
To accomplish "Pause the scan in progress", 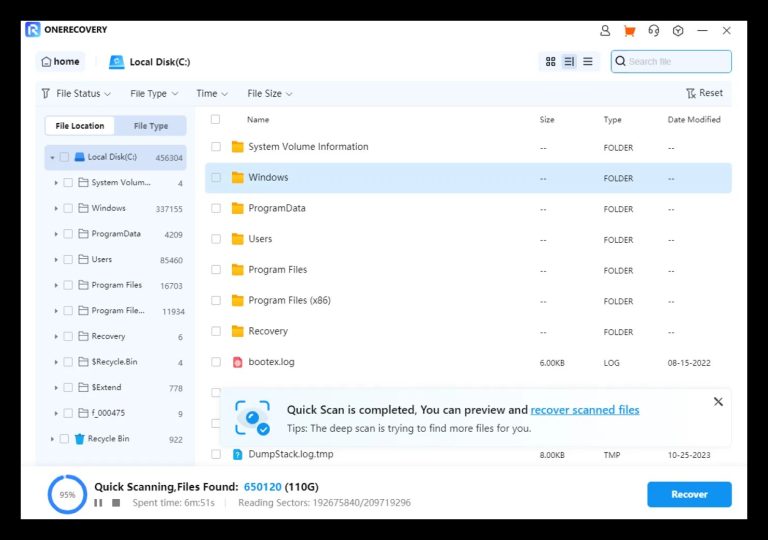I will pos(98,503).
